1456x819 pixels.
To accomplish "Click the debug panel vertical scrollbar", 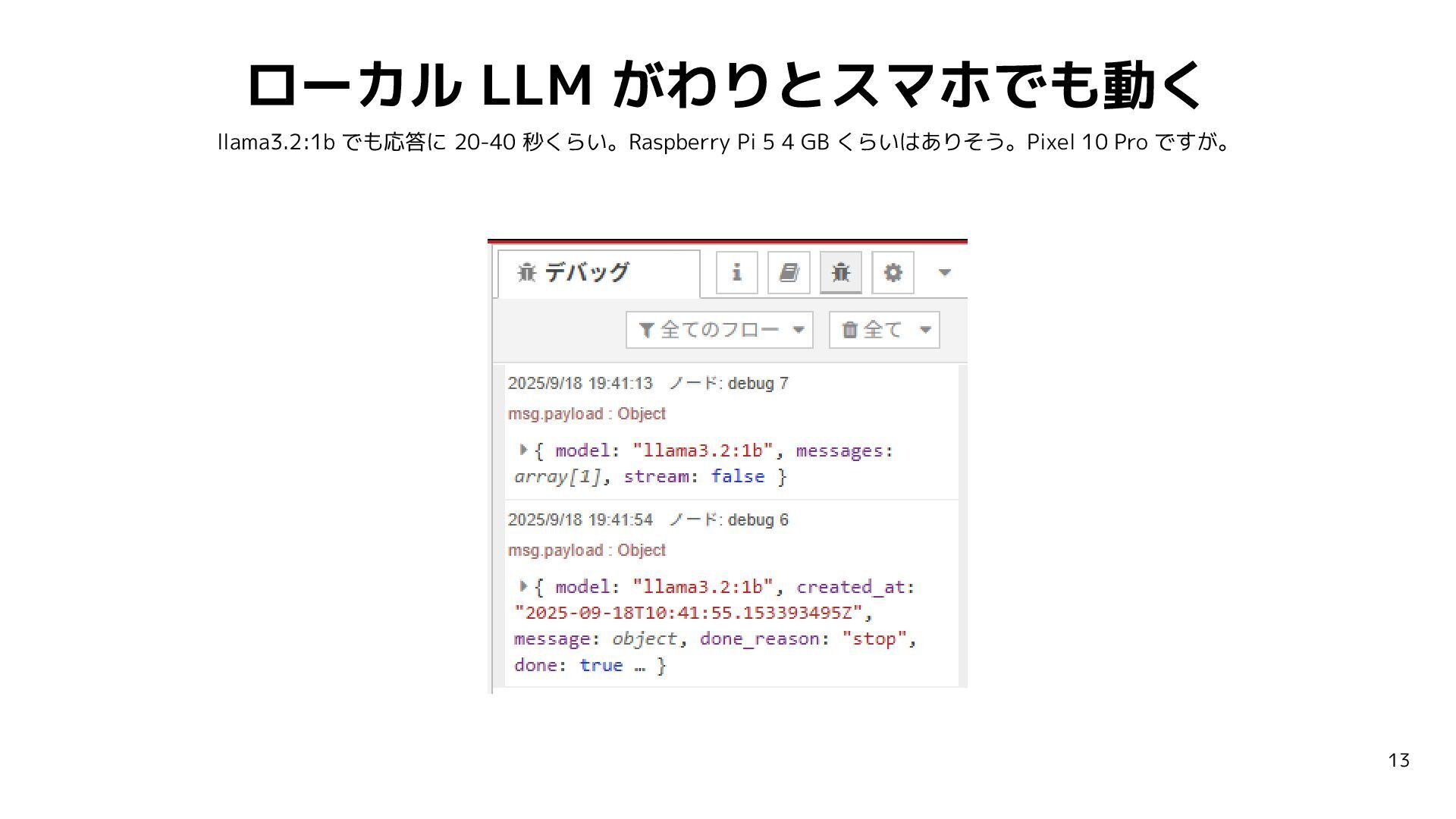I will [963, 526].
